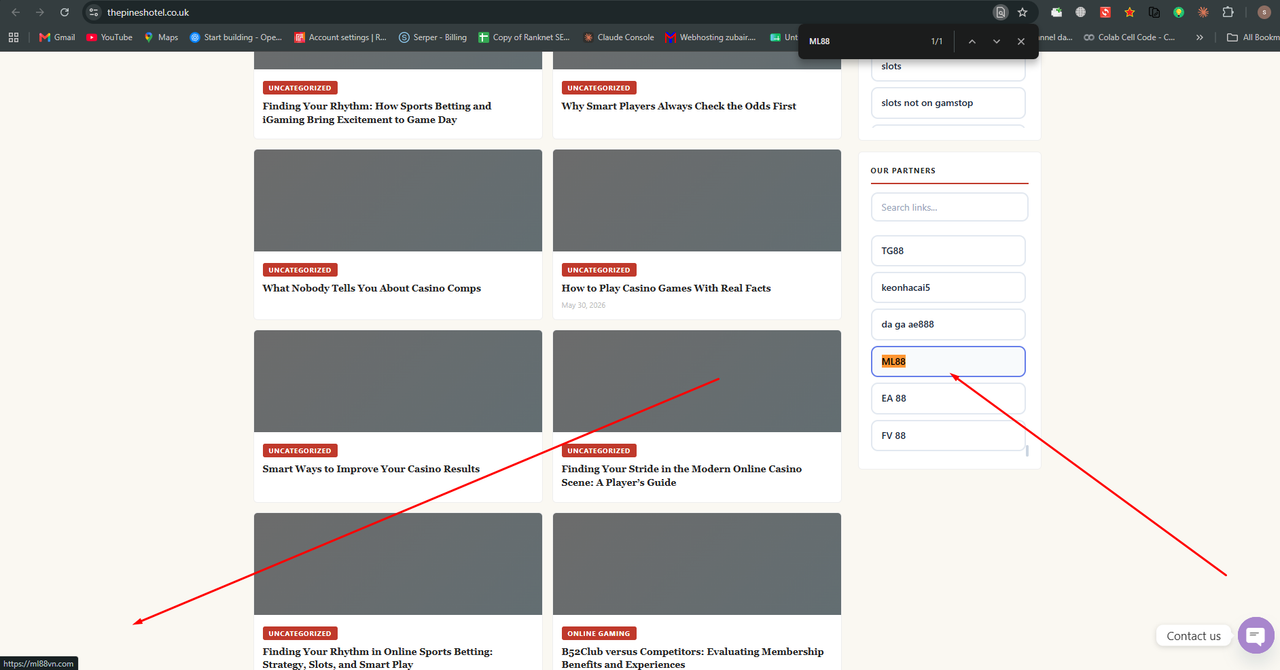Open the Start building bookmark
Viewport: 1280px width, 670px height.
[236, 37]
